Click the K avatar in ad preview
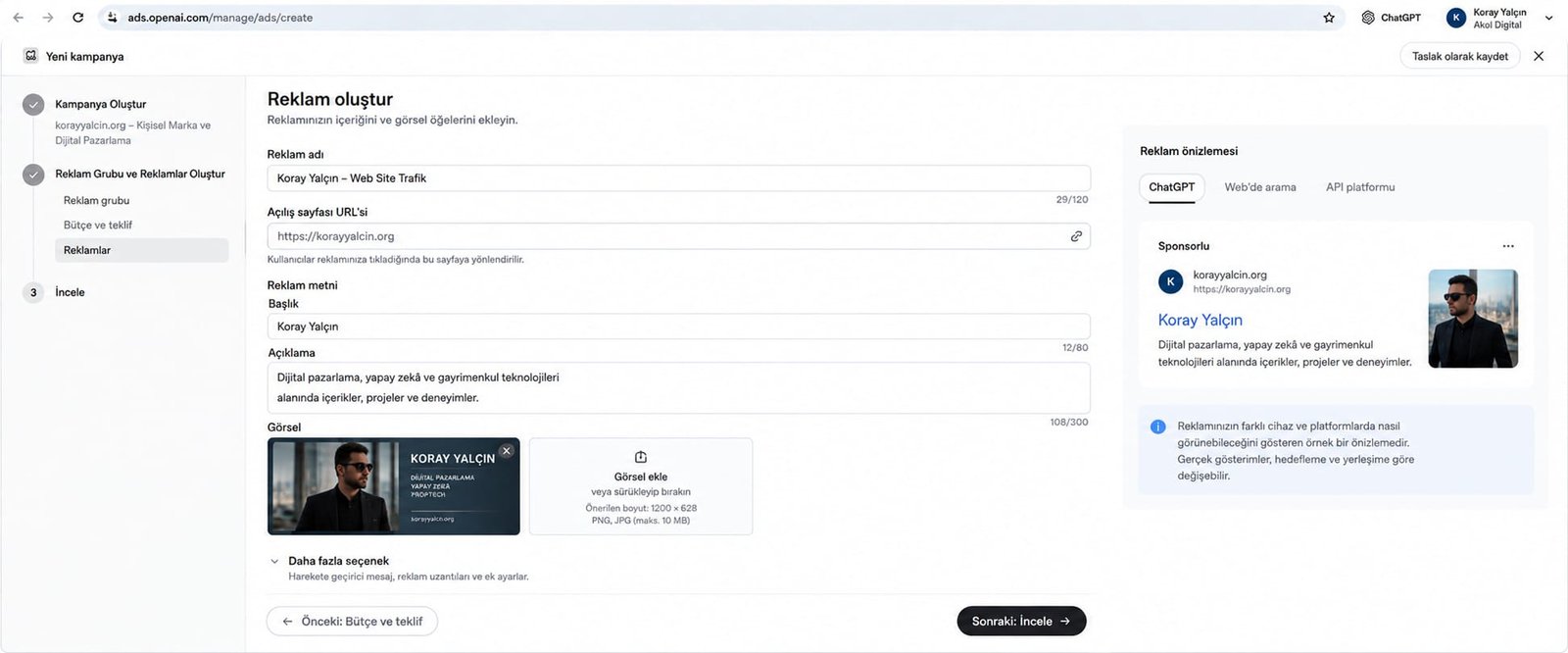 click(1170, 281)
